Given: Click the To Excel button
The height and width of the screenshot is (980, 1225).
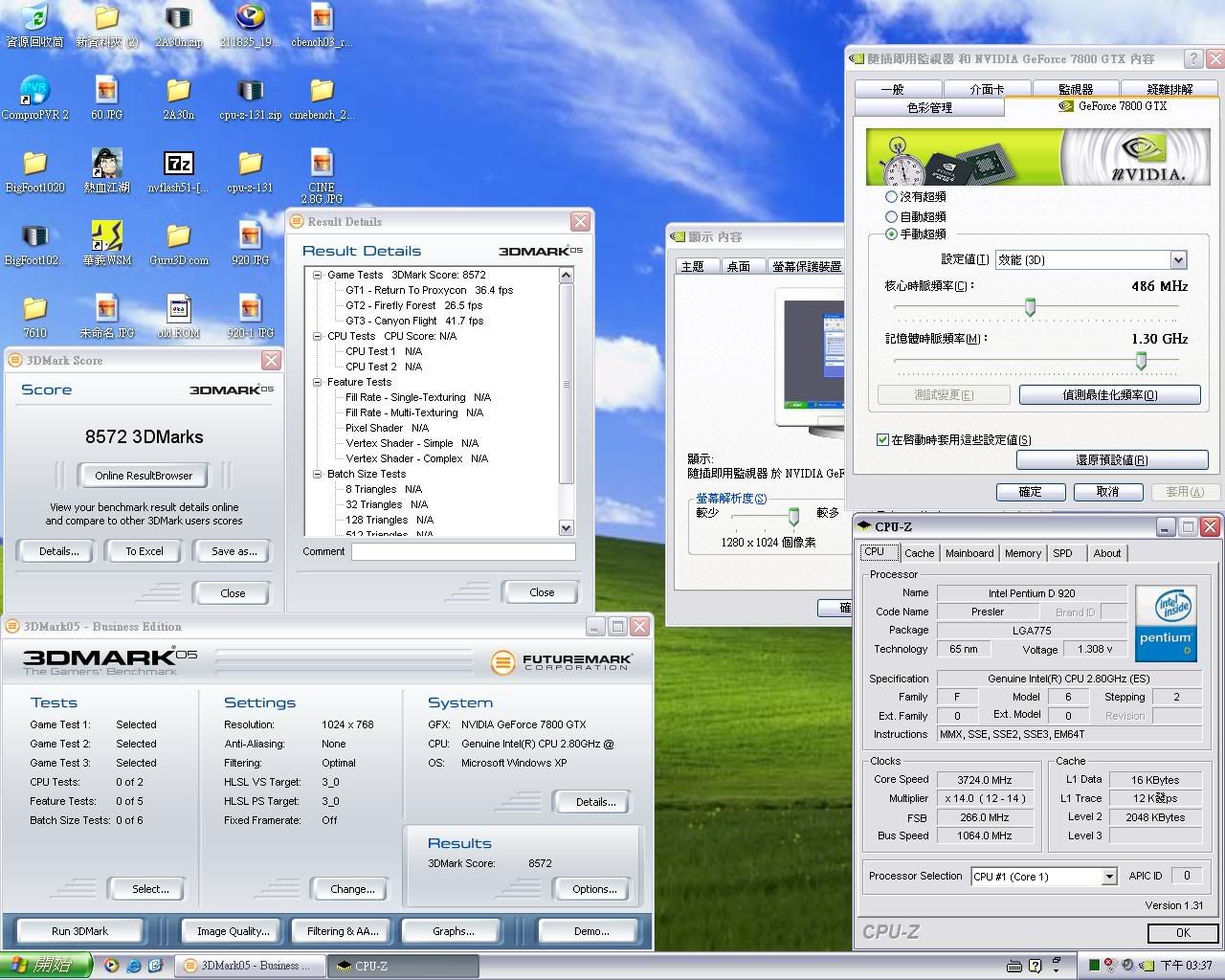Looking at the screenshot, I should coord(145,551).
